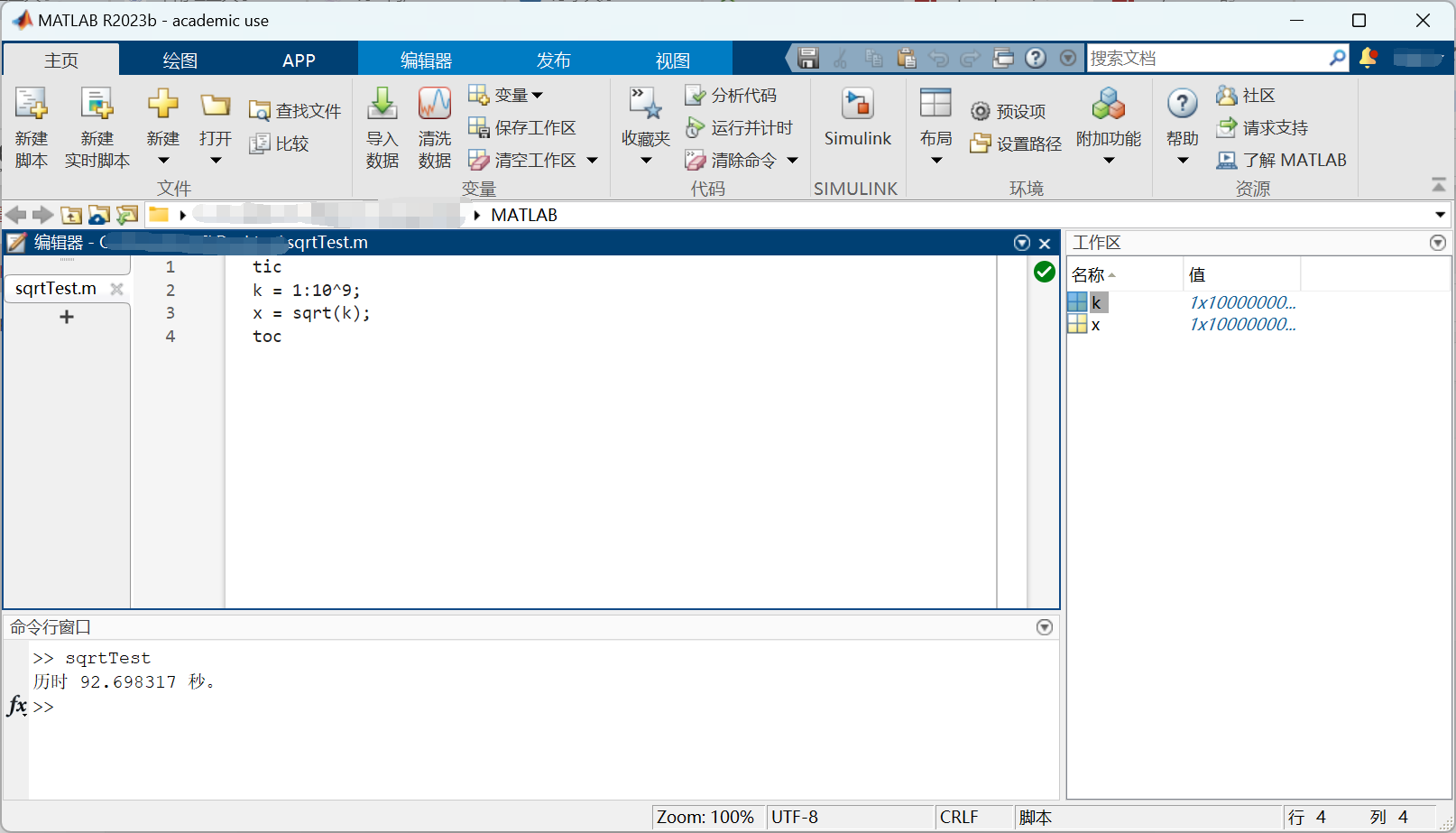The width and height of the screenshot is (1456, 833).
Task: Click Import Data (导入数据) icon
Action: click(x=382, y=104)
